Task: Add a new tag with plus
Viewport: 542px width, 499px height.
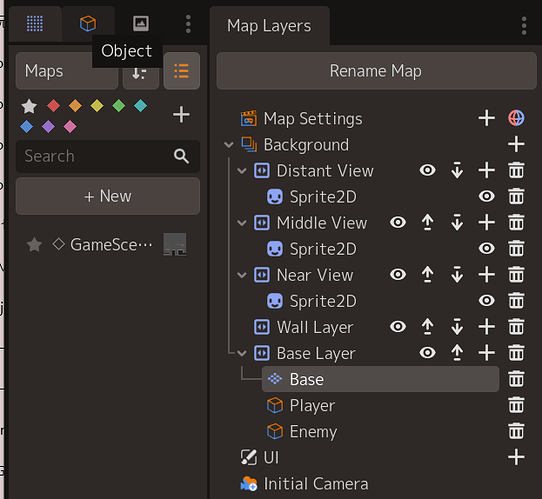Action: (181, 115)
